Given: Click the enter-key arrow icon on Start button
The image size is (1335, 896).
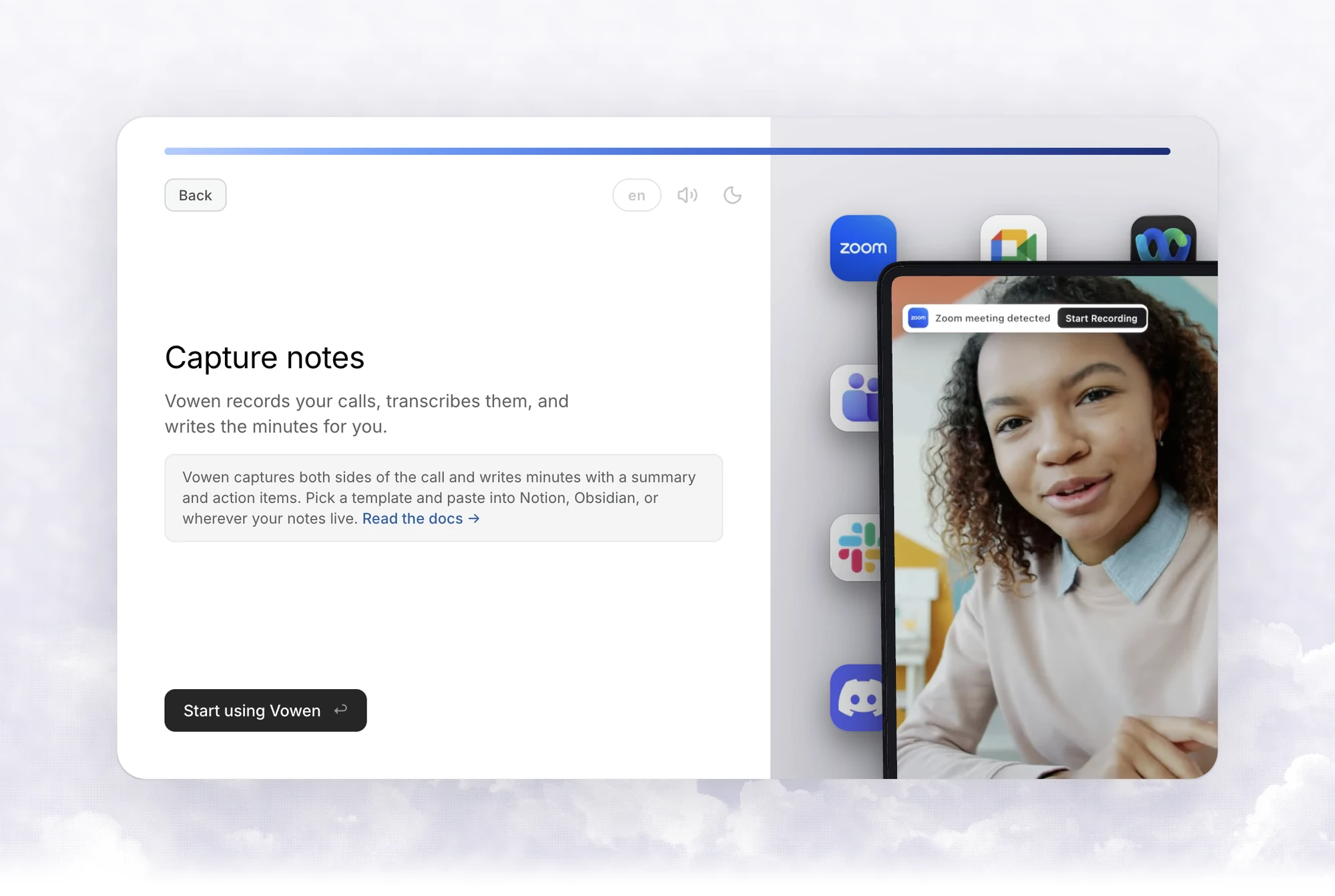Looking at the screenshot, I should [340, 710].
